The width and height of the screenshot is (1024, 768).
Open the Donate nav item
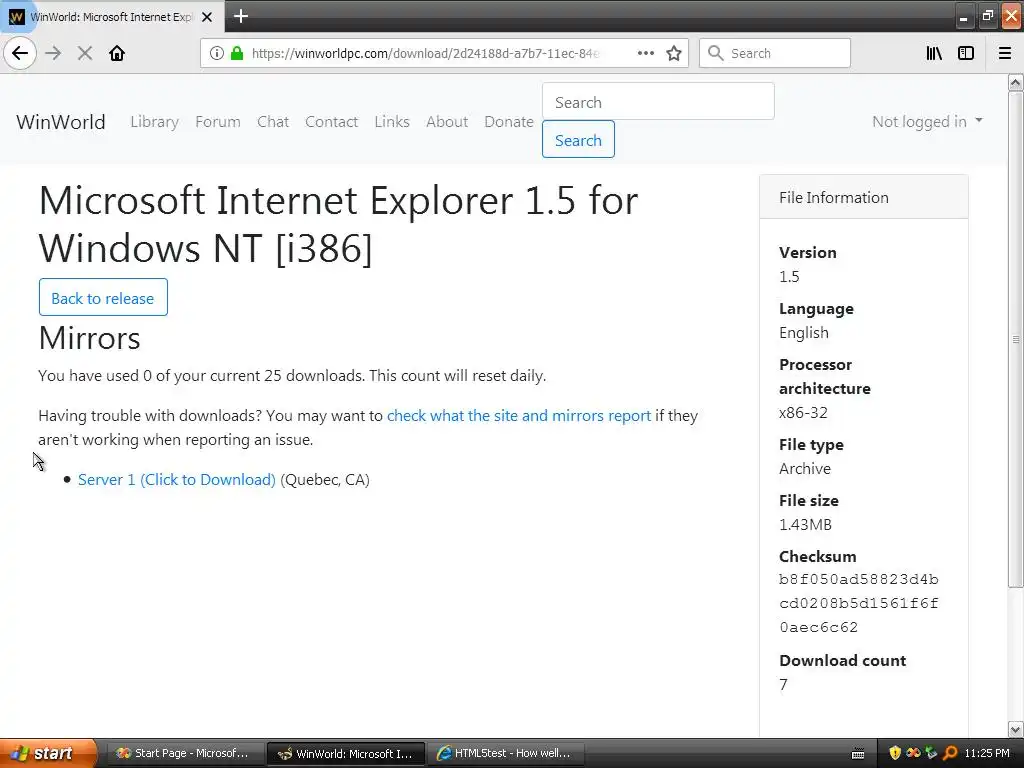[x=509, y=122]
